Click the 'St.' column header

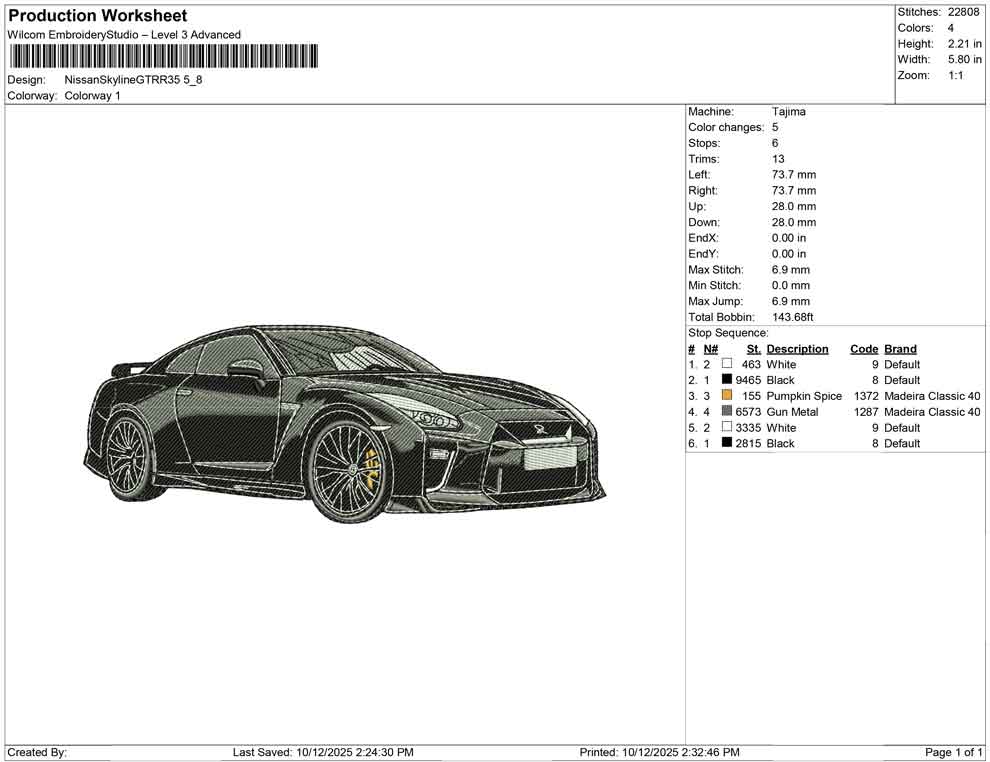click(x=753, y=349)
